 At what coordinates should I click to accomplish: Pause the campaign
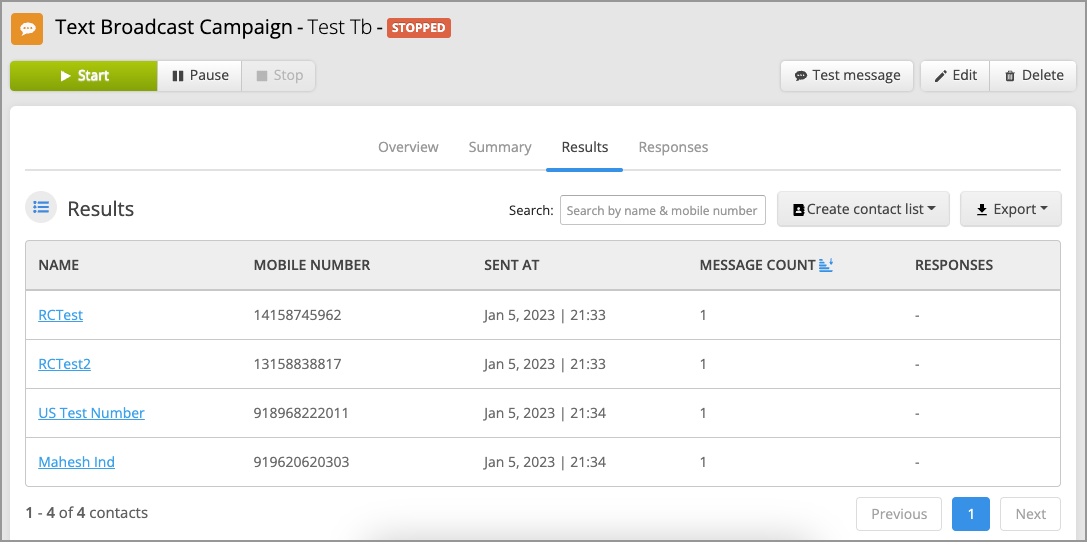(x=200, y=76)
